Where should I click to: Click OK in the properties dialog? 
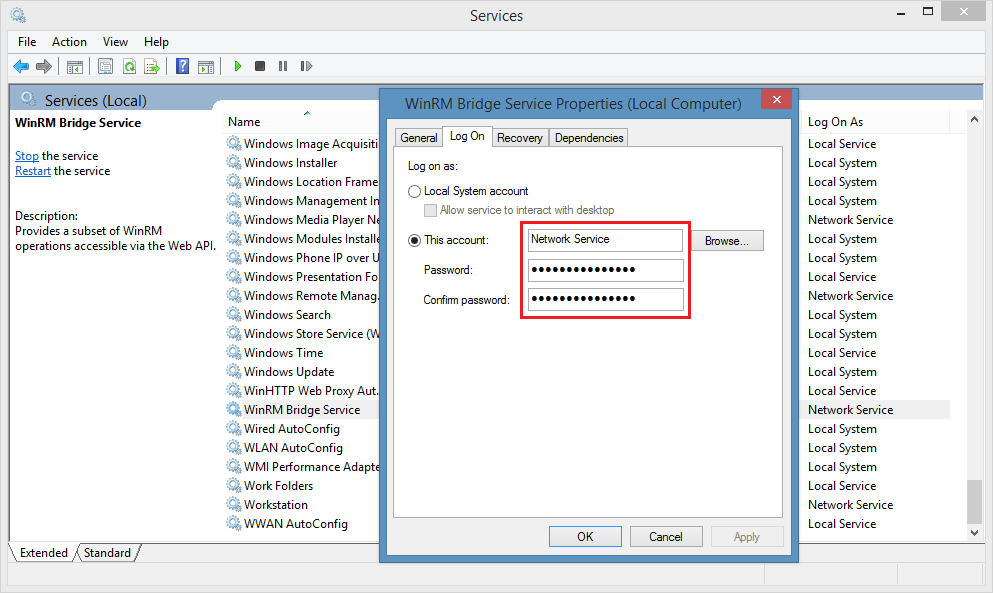[585, 537]
